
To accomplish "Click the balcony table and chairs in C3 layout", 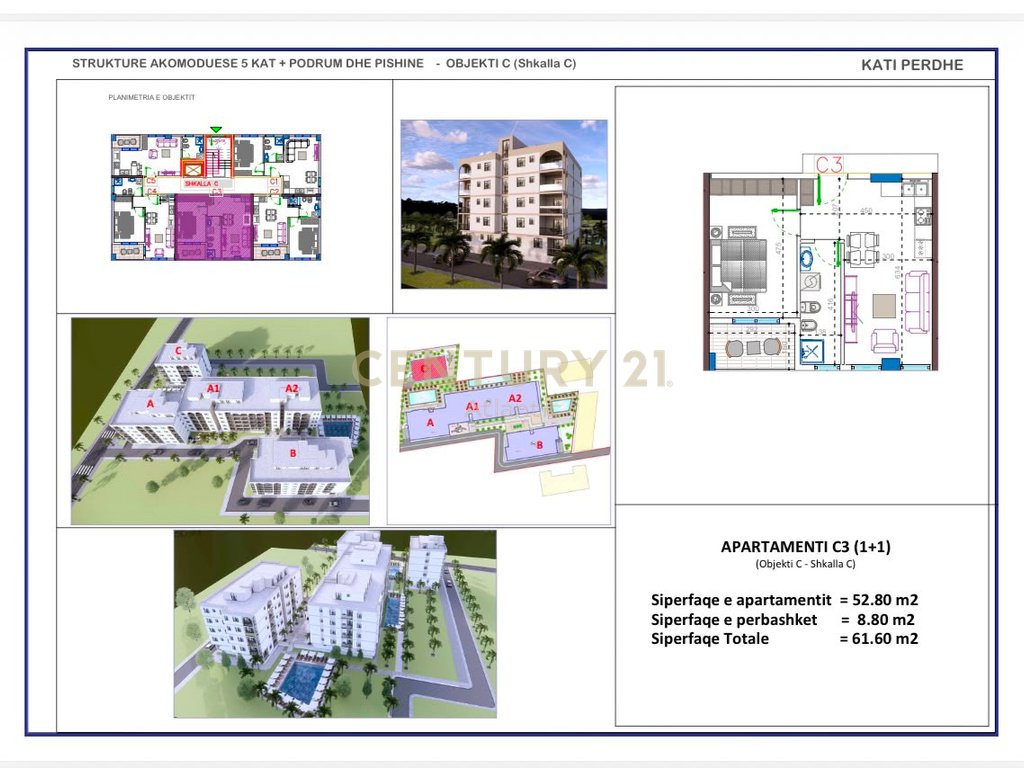I will point(753,347).
